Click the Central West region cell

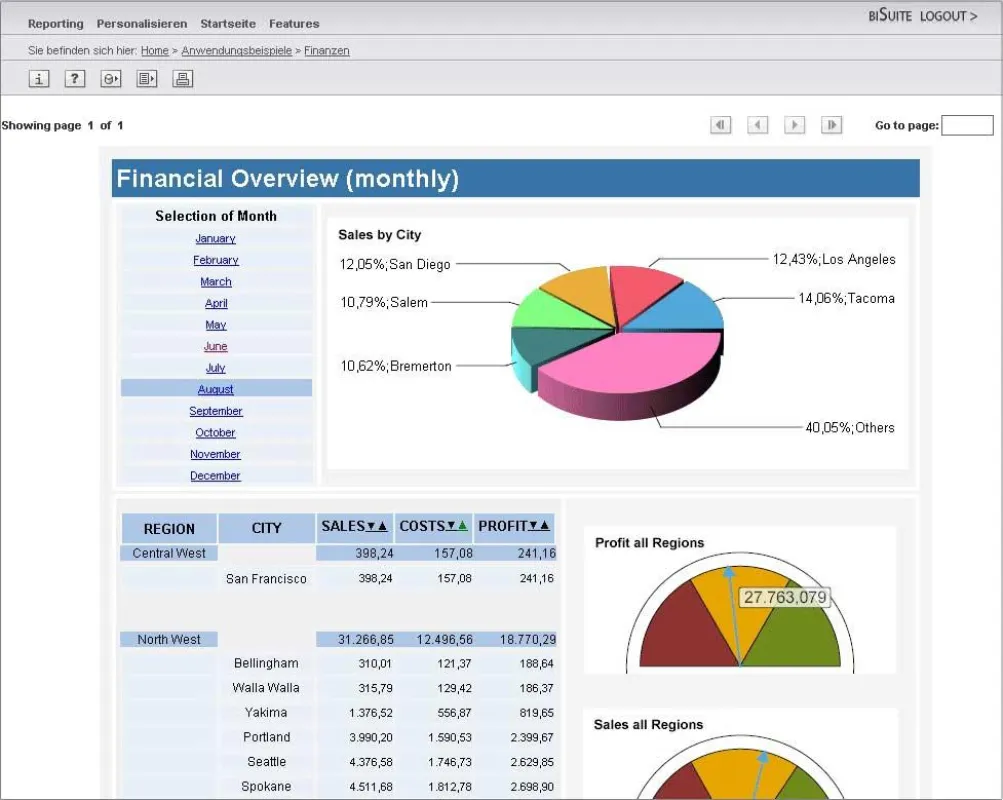169,553
